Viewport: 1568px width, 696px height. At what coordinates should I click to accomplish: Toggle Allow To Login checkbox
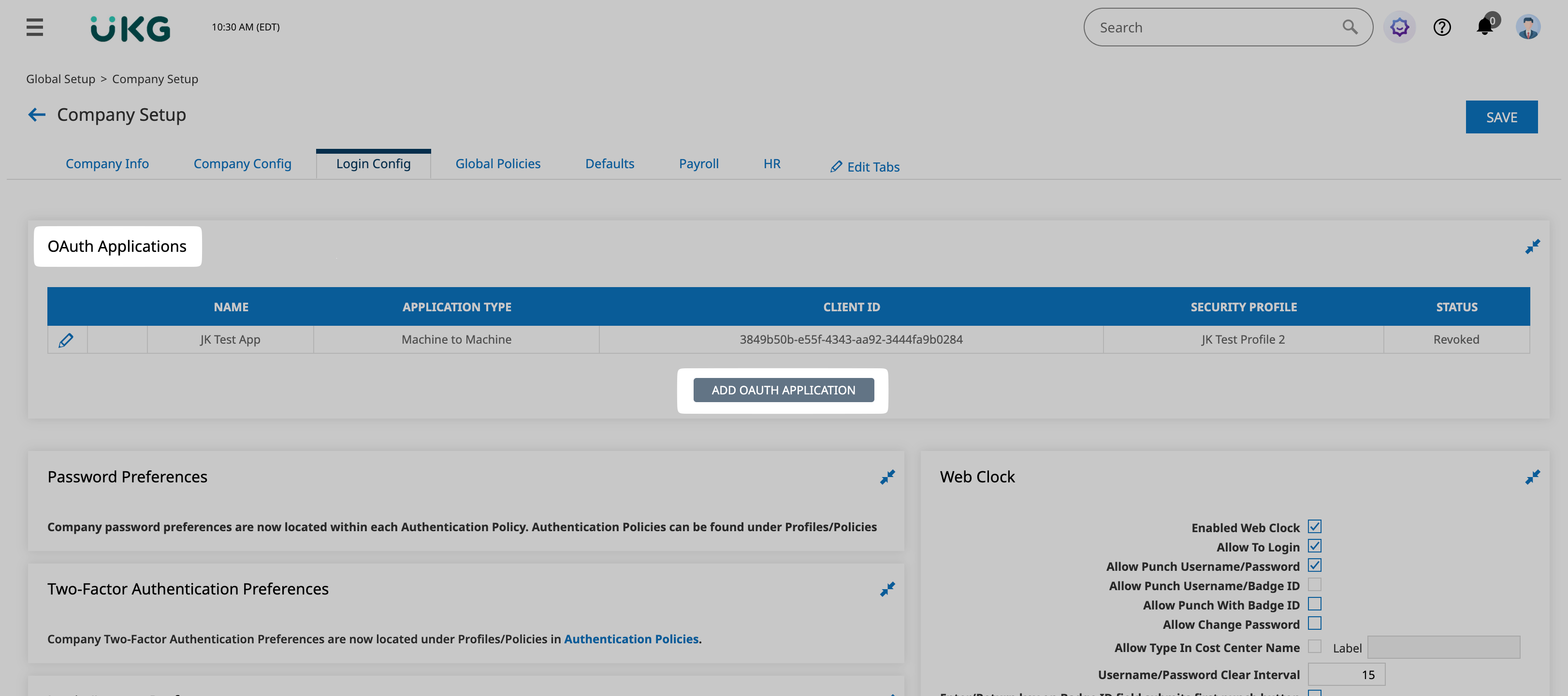click(x=1314, y=546)
